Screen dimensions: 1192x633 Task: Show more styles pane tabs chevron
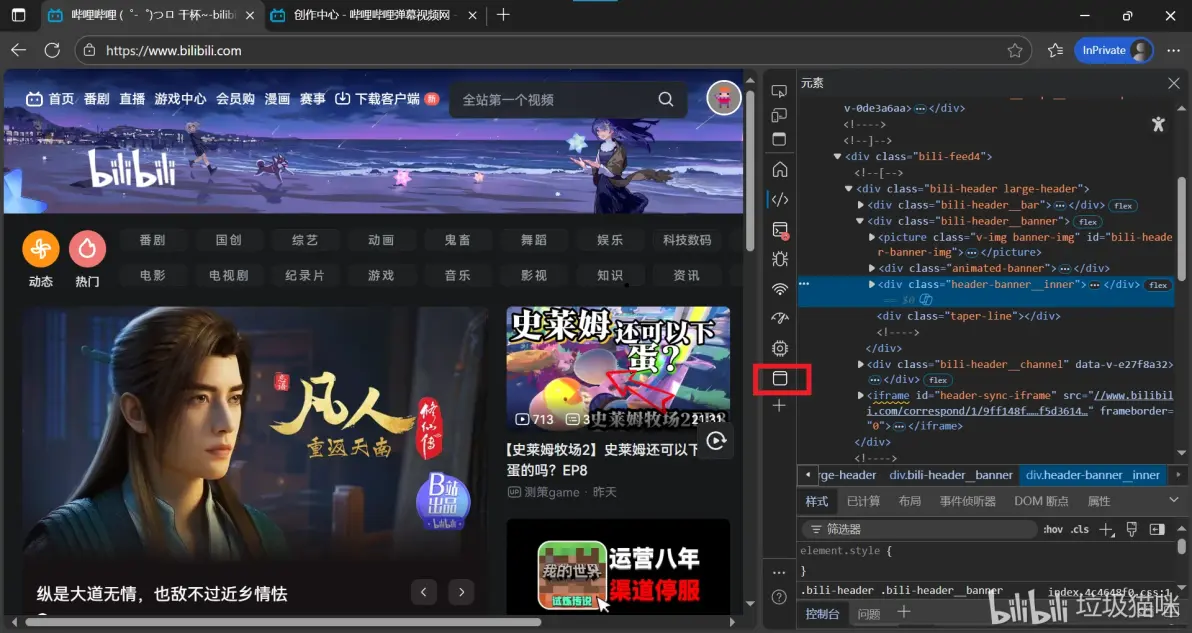(x=1174, y=500)
